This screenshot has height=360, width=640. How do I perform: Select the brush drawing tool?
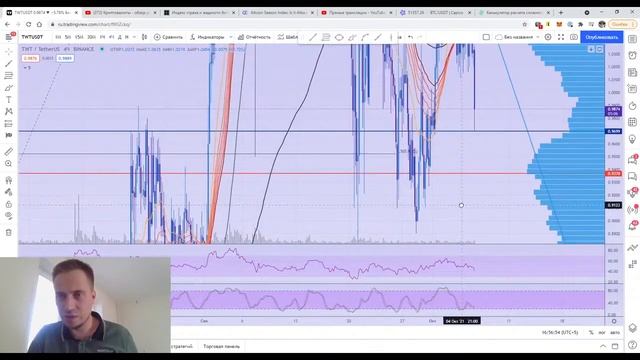point(9,88)
